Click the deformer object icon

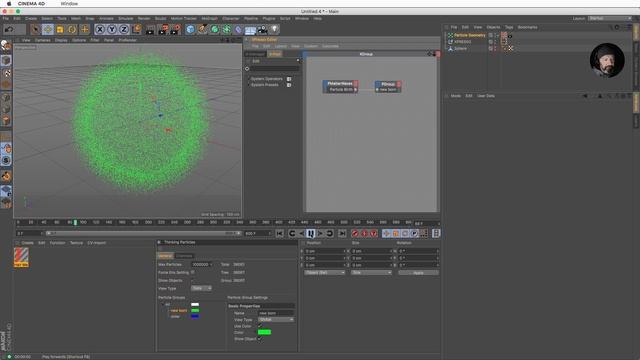click(238, 29)
